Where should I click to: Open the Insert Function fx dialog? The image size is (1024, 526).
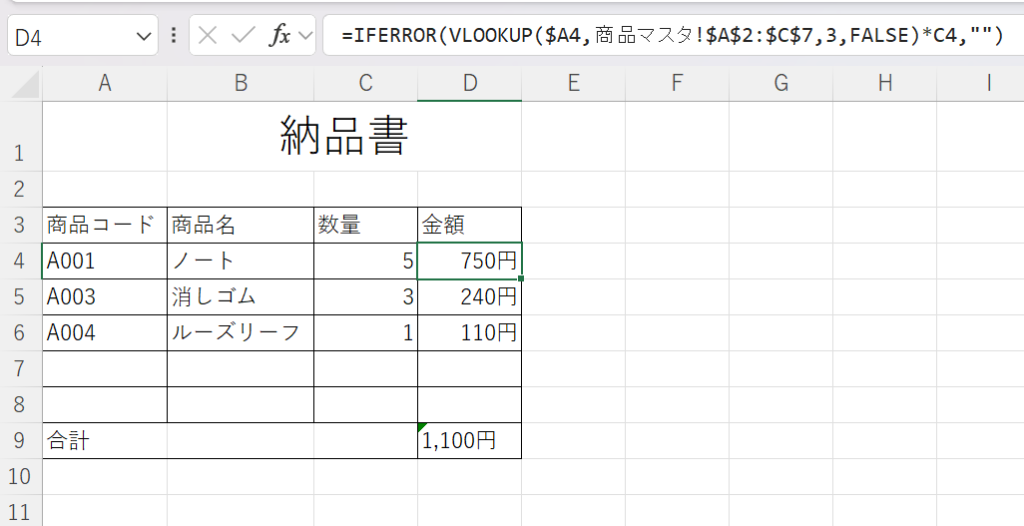pos(280,35)
